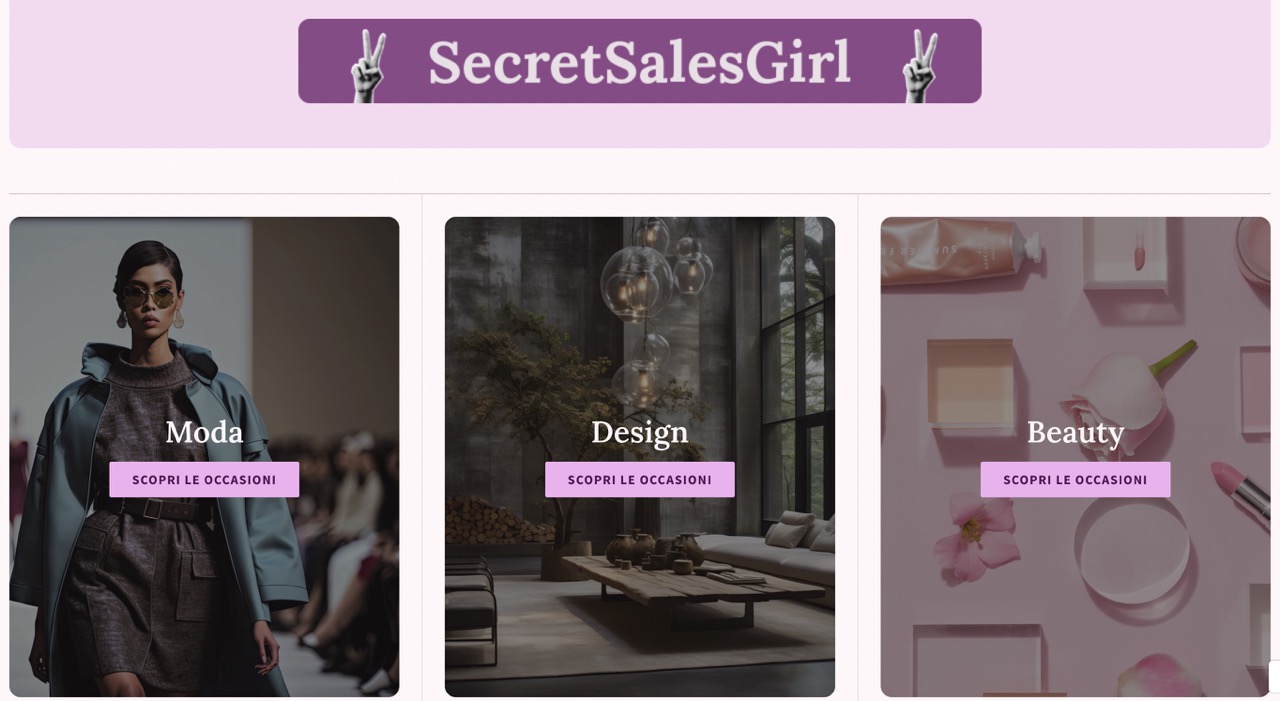
Task: Open the SecretSalesGirl logo text
Action: tap(640, 61)
